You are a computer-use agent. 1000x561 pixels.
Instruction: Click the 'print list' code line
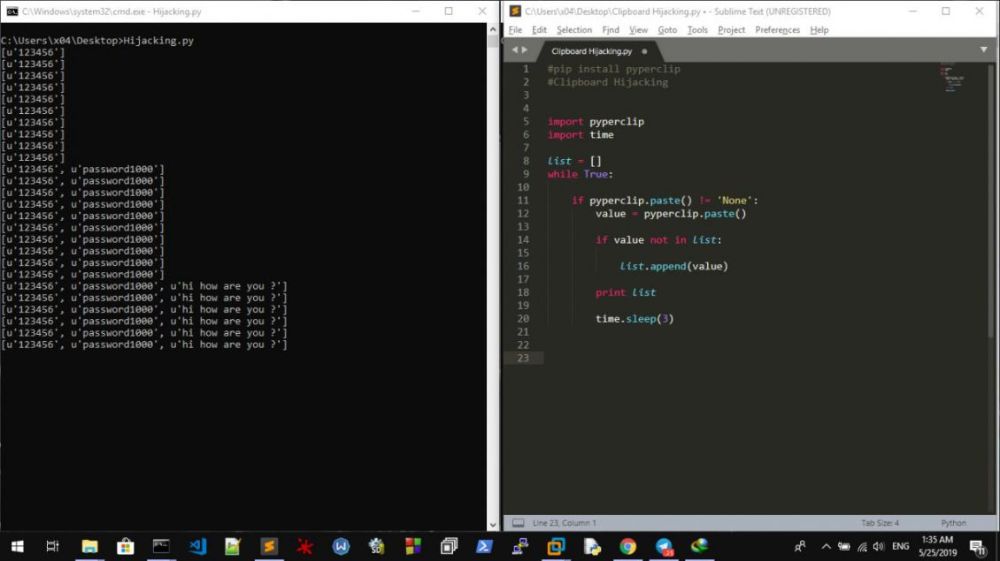point(625,293)
